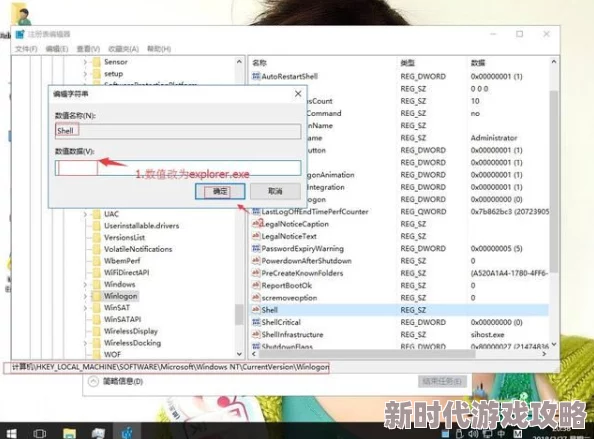Click the tree pane scroll-down arrow
Image resolution: width=594 pixels, height=439 pixels.
[239, 354]
